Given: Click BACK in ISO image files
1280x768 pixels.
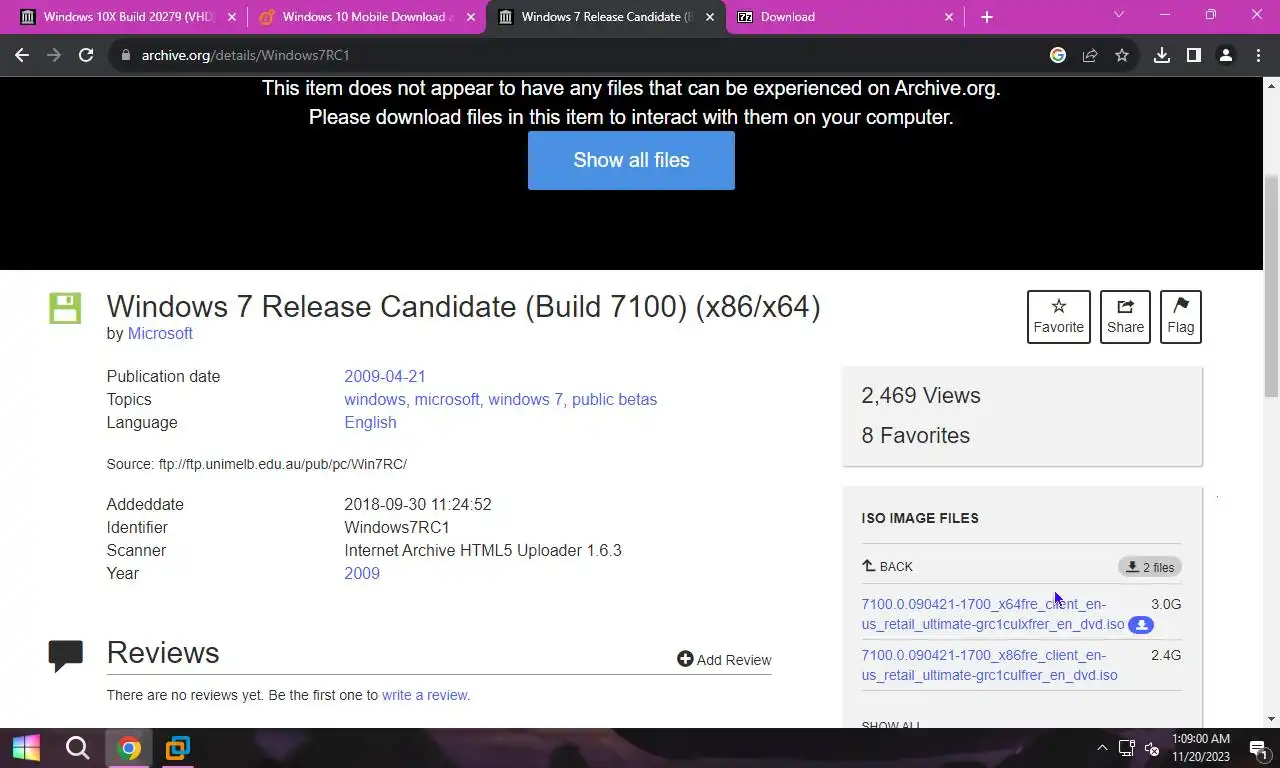Looking at the screenshot, I should [887, 566].
